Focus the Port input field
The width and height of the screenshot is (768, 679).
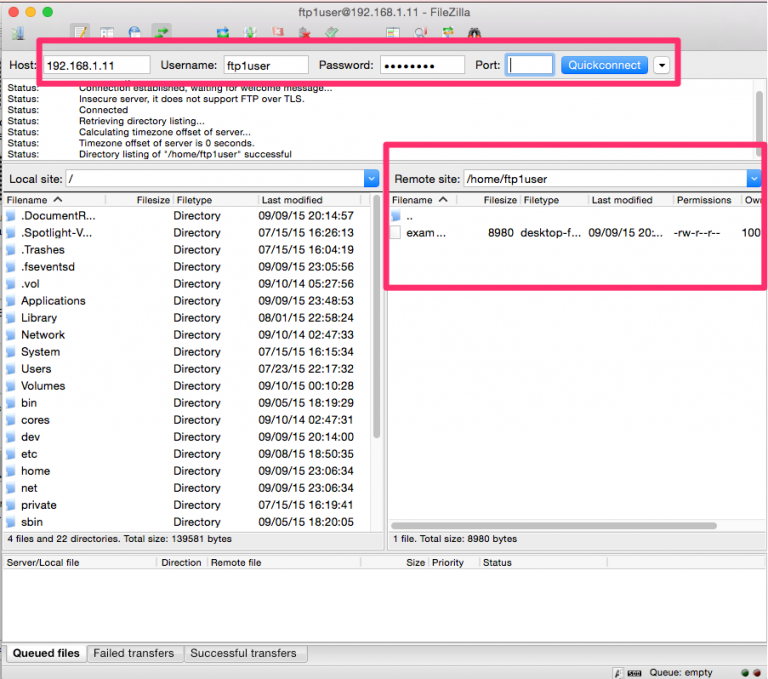coord(529,65)
